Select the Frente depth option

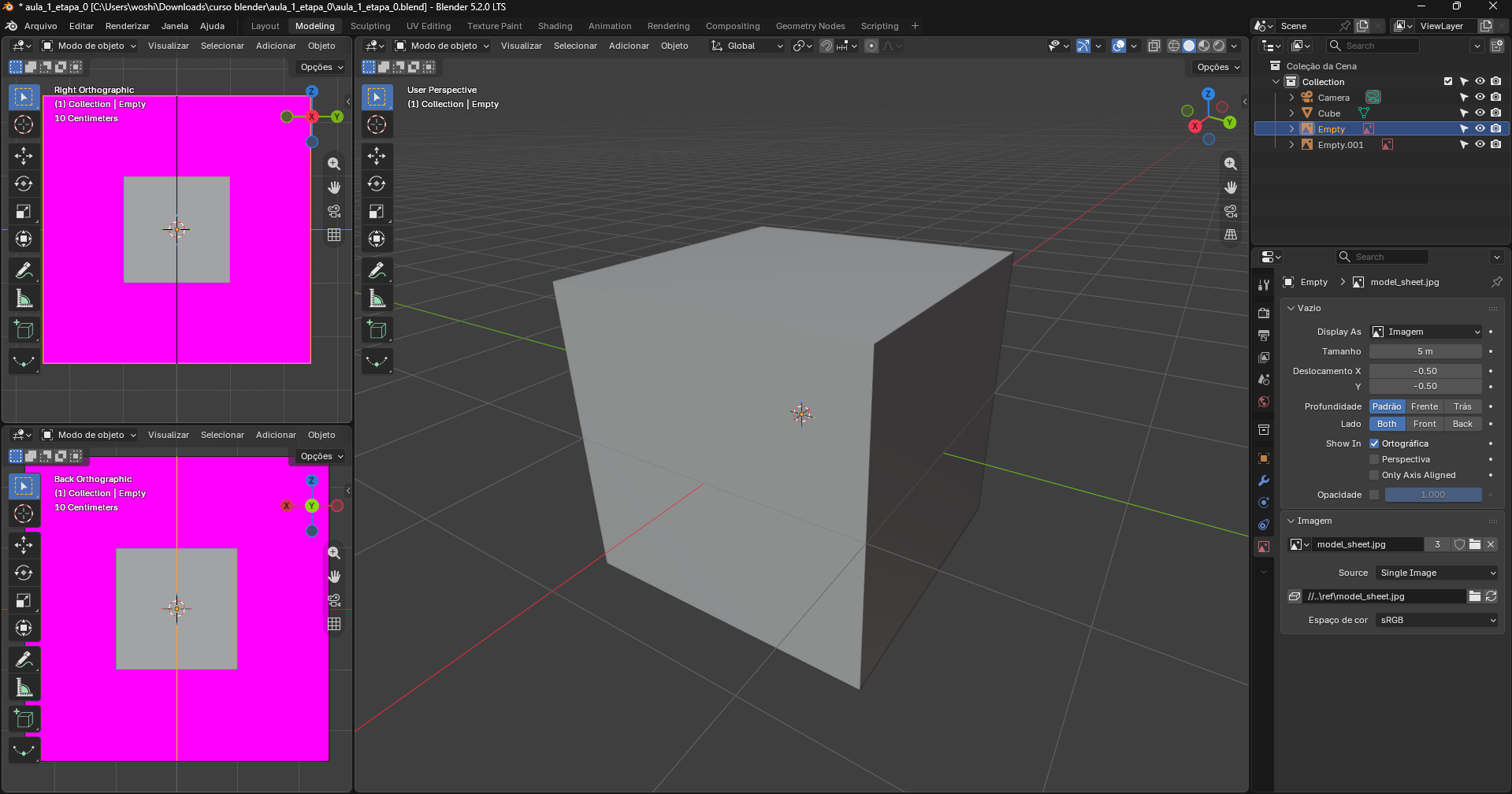[1425, 406]
